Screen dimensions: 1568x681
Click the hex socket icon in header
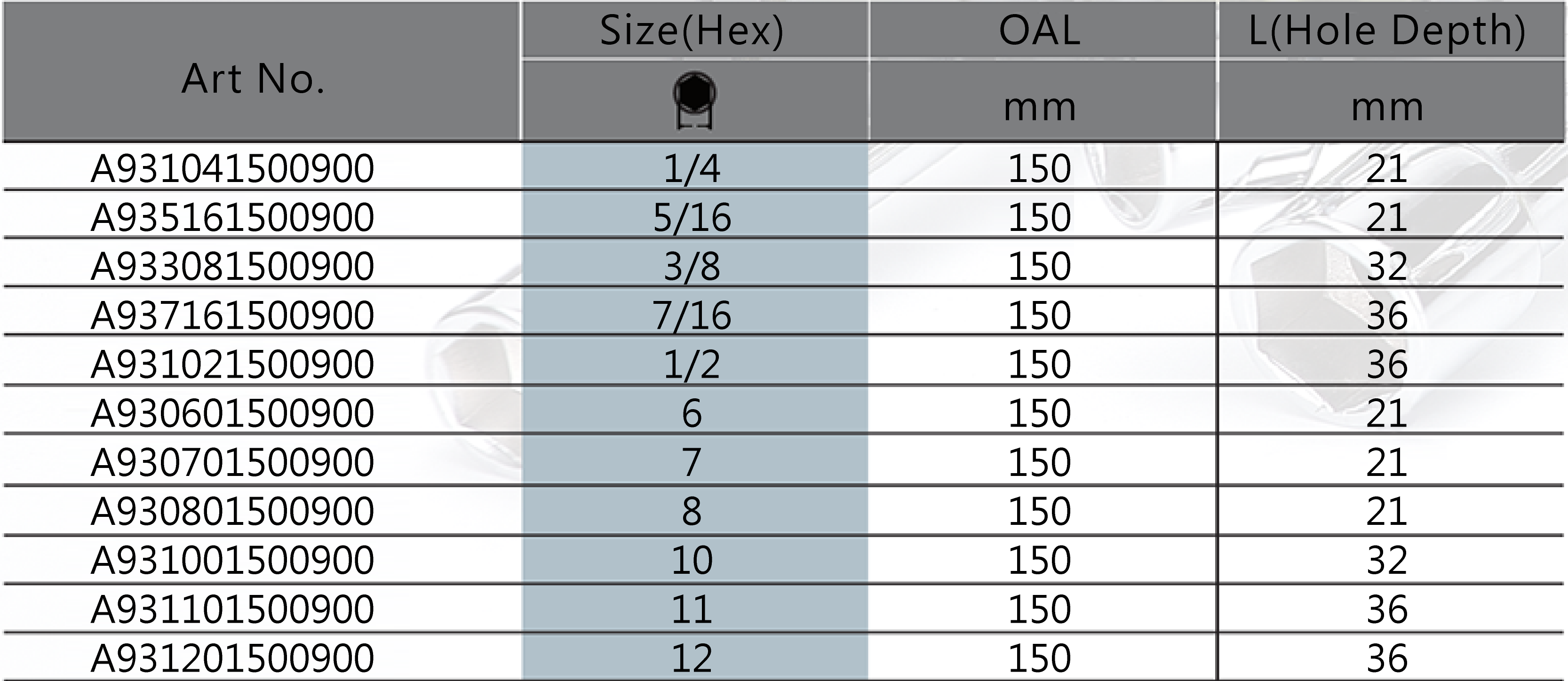[x=694, y=101]
